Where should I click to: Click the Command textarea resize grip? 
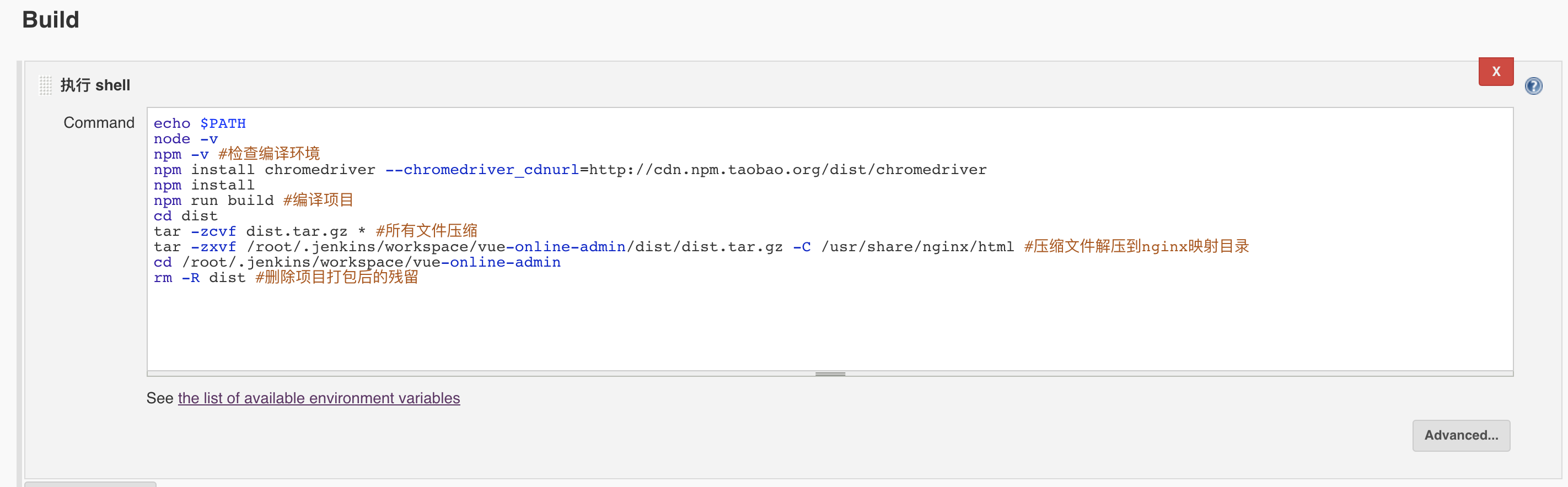coord(830,374)
